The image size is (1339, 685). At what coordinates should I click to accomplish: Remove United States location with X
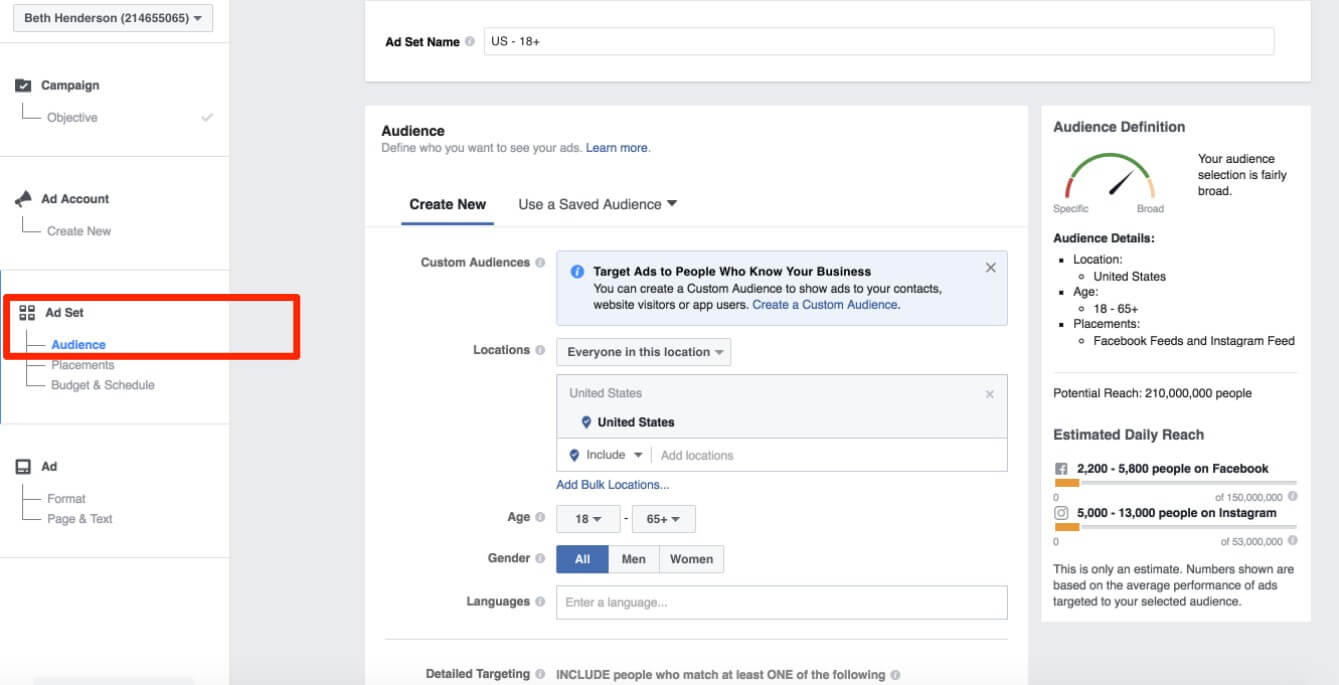pos(989,394)
